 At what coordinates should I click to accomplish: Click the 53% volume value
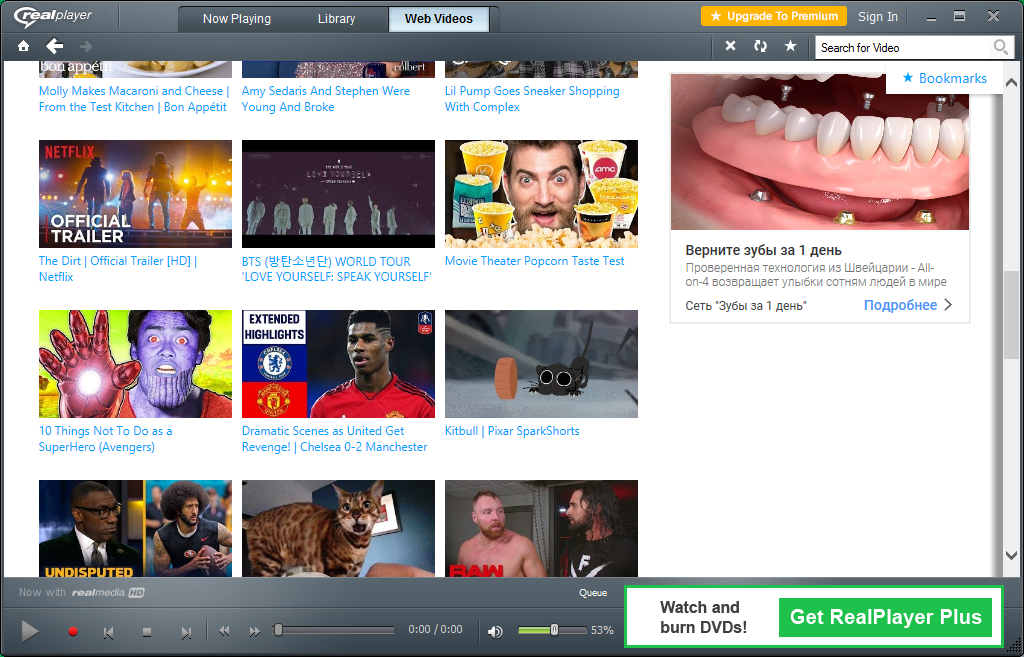pos(602,630)
